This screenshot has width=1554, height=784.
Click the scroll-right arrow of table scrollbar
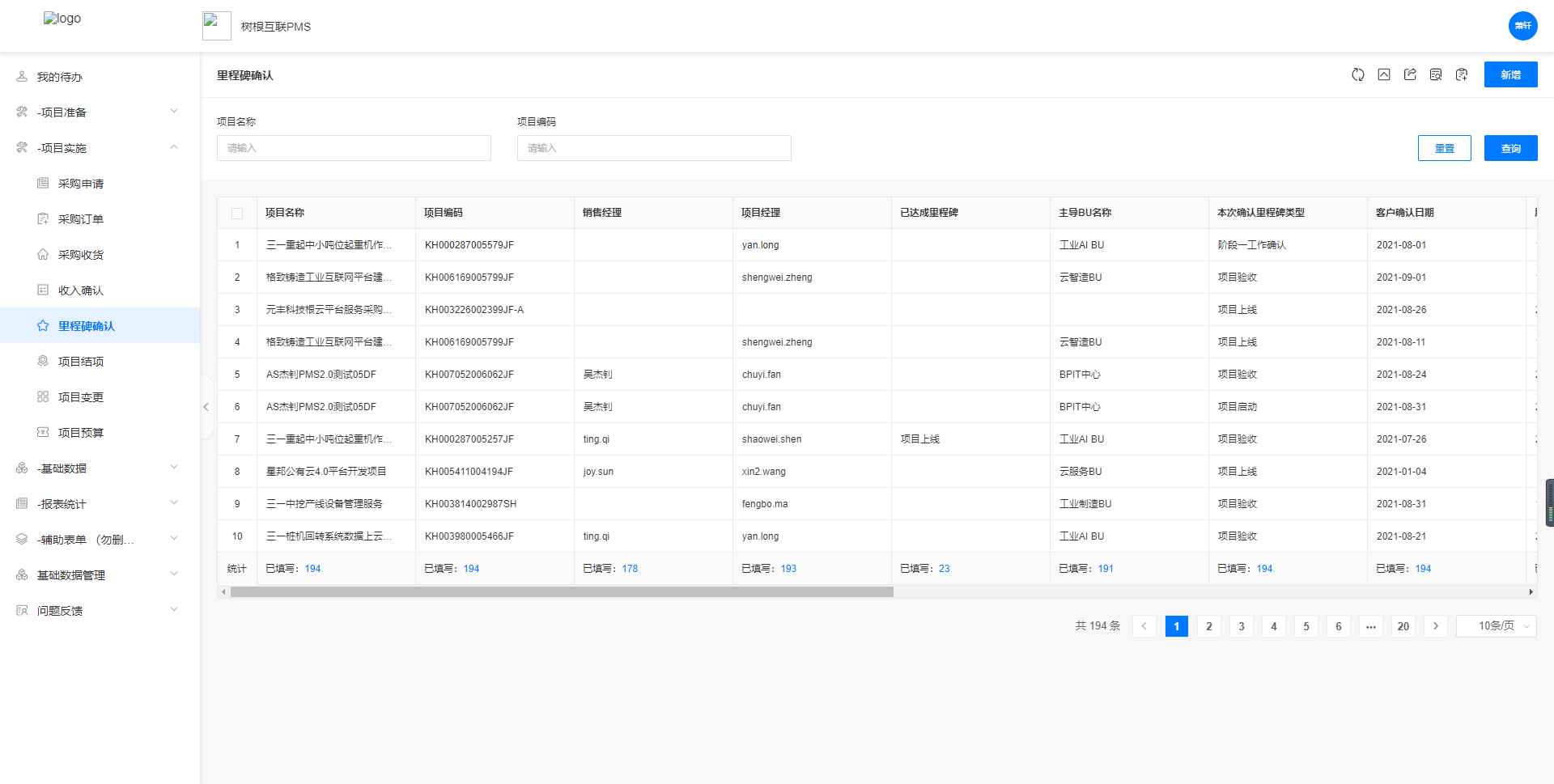1531,592
